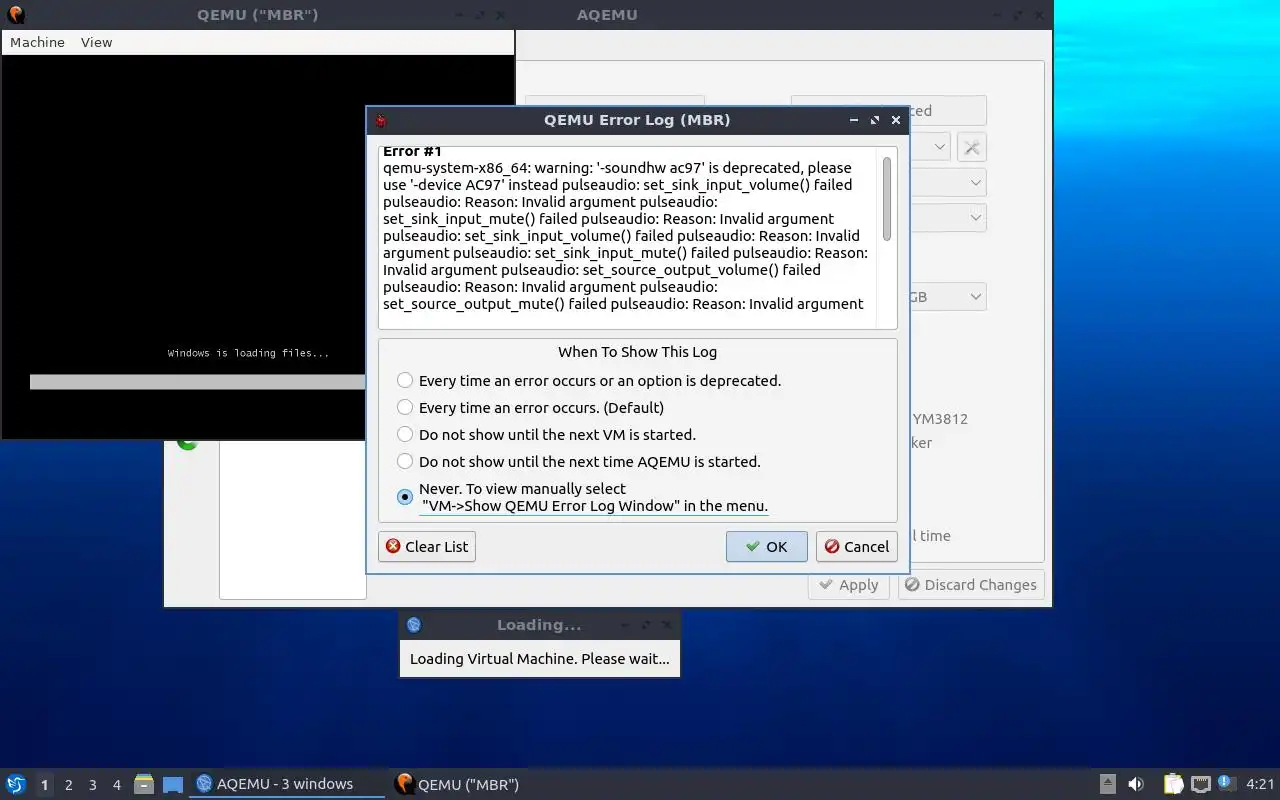The image size is (1280, 800).
Task: Open the volume speaker tray icon
Action: click(x=1136, y=784)
